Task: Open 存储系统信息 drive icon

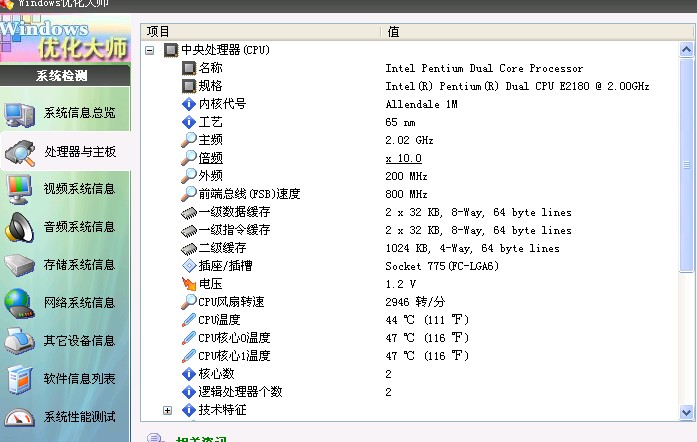Action: click(x=20, y=265)
